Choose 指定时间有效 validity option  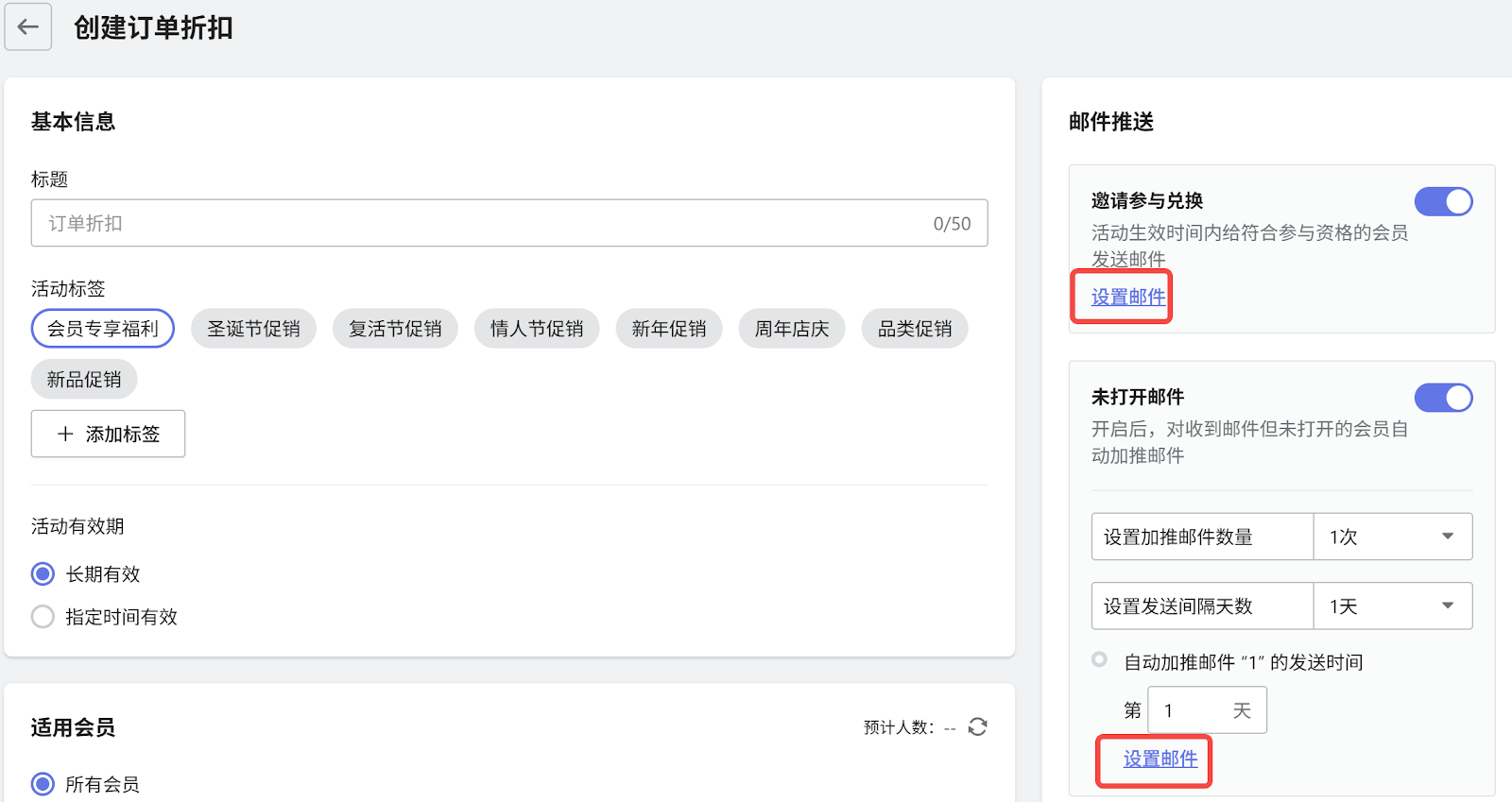[43, 617]
